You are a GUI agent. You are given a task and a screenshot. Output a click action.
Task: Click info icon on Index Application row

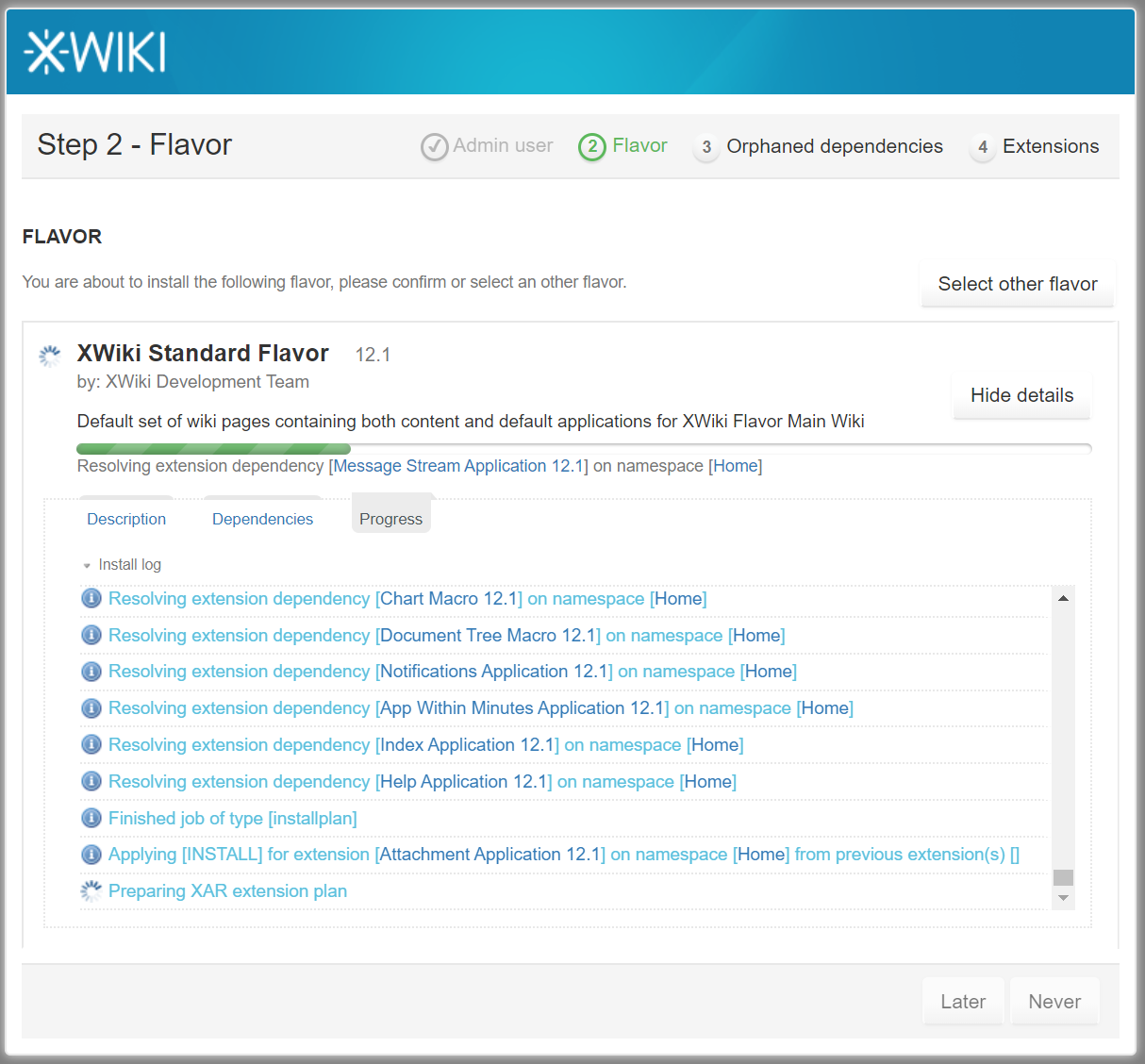pos(91,745)
